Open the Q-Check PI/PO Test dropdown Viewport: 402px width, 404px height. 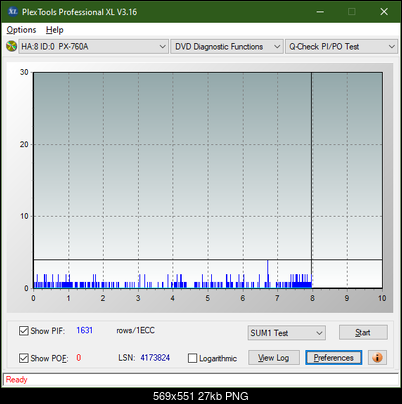341,47
